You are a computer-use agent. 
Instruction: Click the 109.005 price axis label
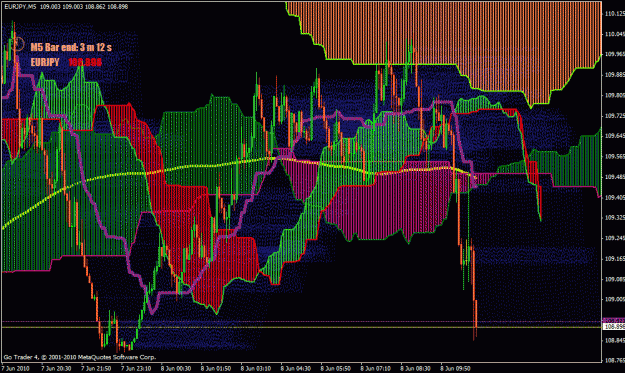(x=615, y=300)
